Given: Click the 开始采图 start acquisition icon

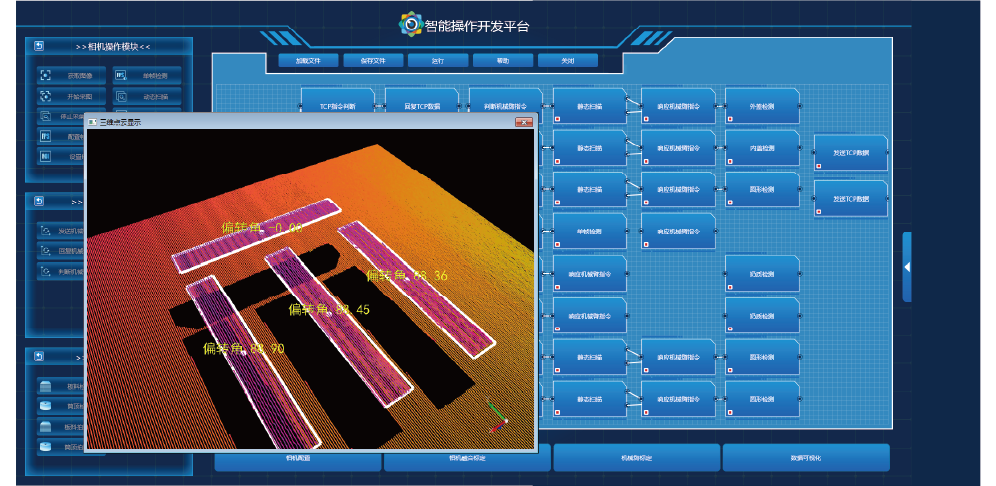Looking at the screenshot, I should pyautogui.click(x=45, y=97).
